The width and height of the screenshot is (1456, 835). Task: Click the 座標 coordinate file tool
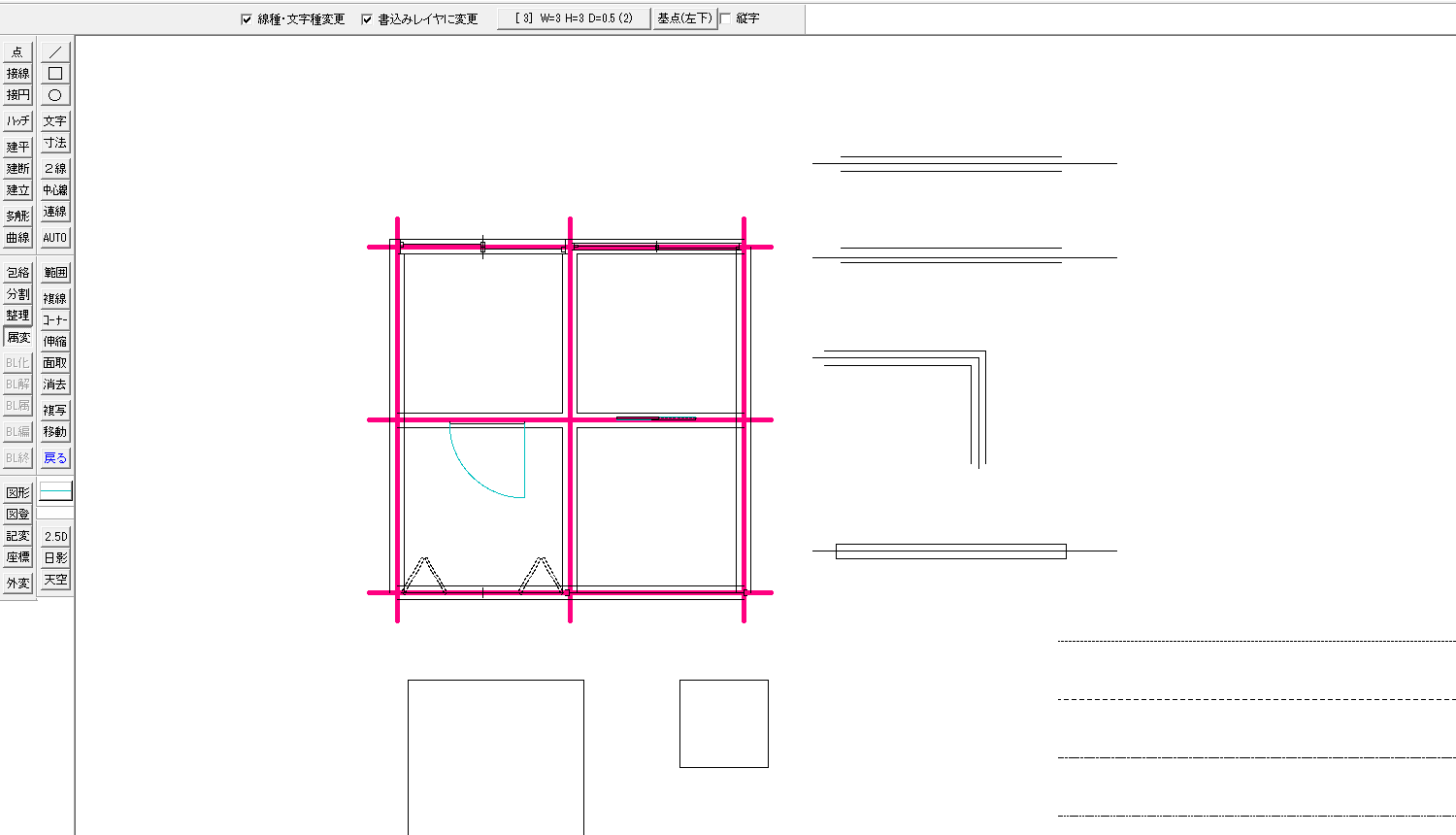17,556
